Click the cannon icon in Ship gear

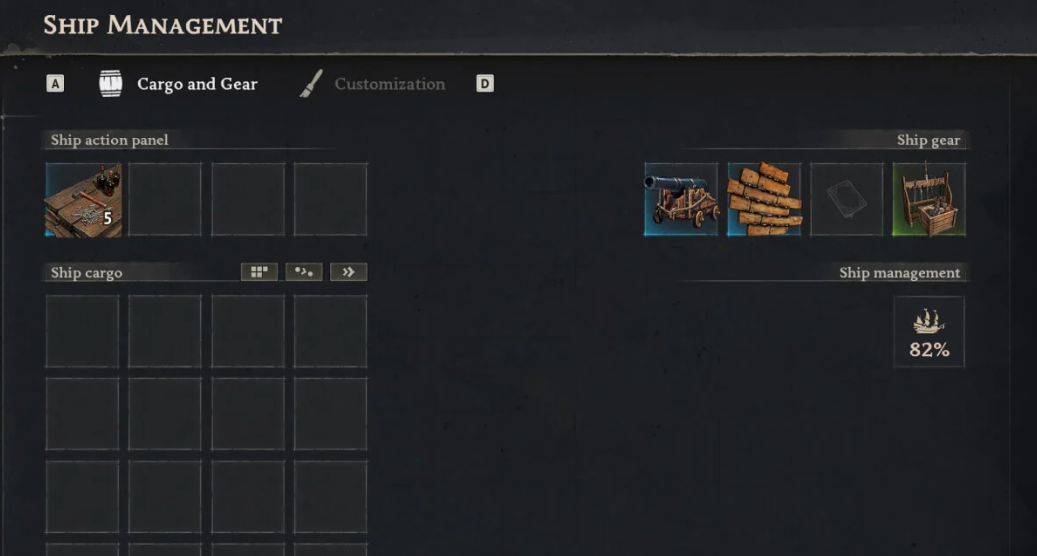point(681,200)
